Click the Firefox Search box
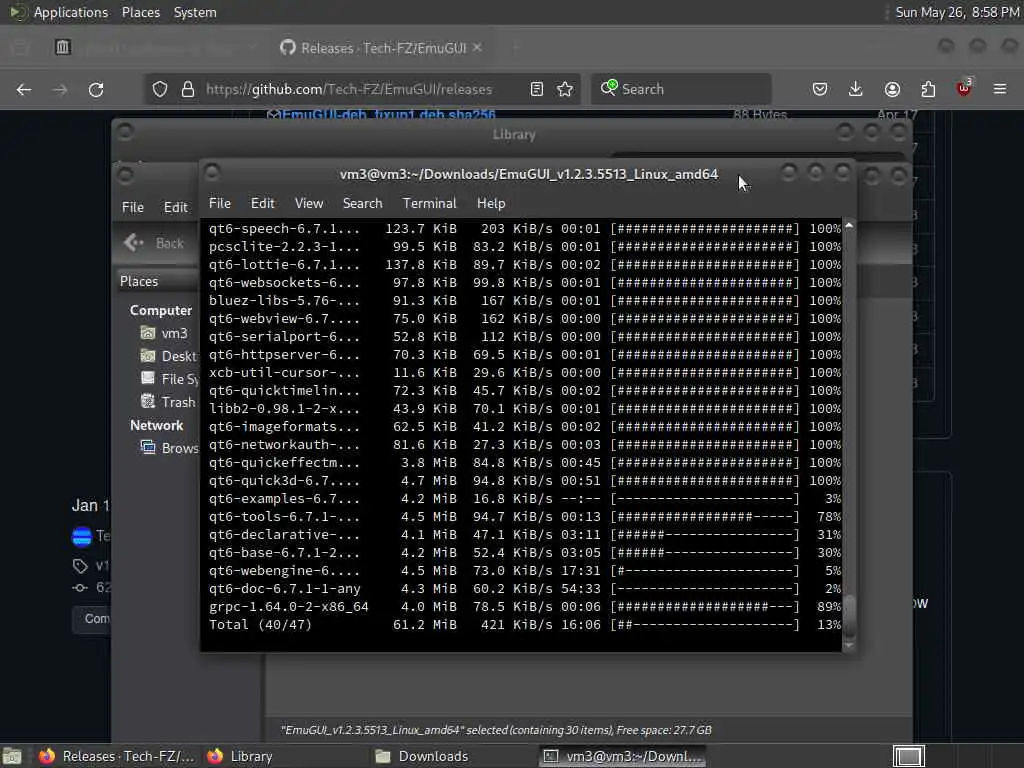1024x768 pixels. point(681,89)
